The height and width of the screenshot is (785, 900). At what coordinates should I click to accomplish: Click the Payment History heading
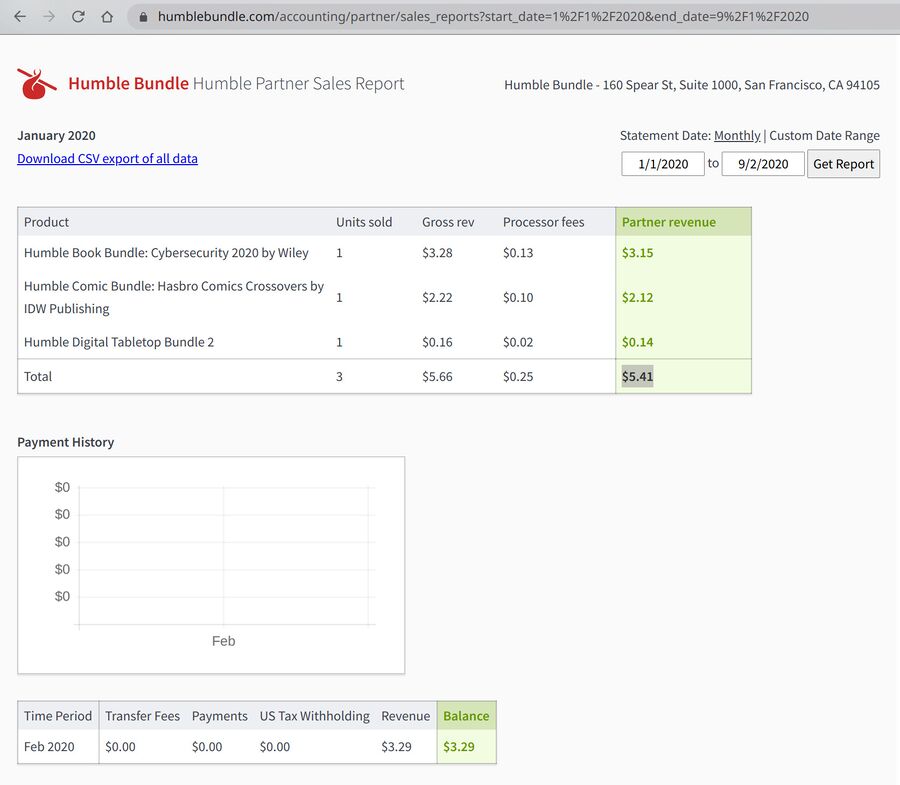(x=65, y=442)
